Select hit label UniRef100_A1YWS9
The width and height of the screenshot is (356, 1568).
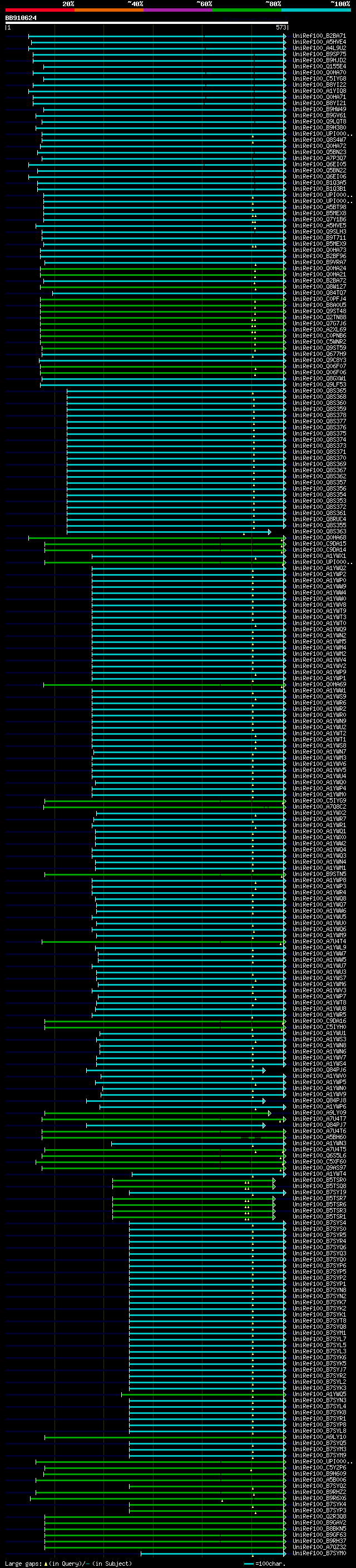click(x=319, y=696)
